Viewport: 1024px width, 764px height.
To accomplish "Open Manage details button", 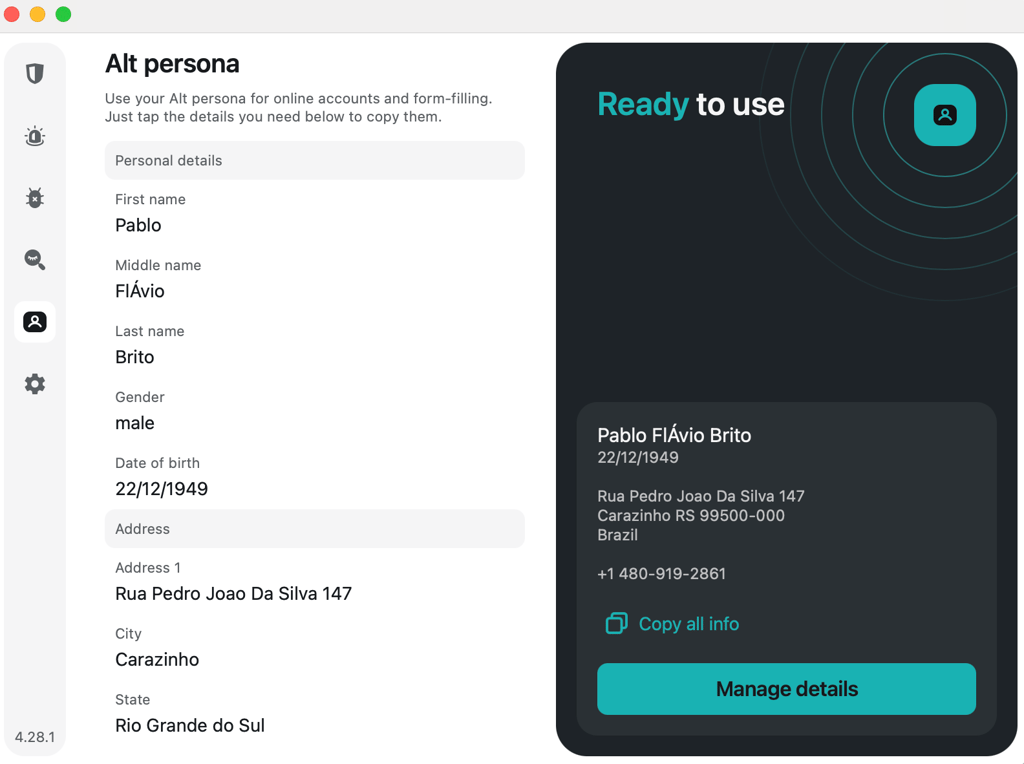I will [786, 689].
